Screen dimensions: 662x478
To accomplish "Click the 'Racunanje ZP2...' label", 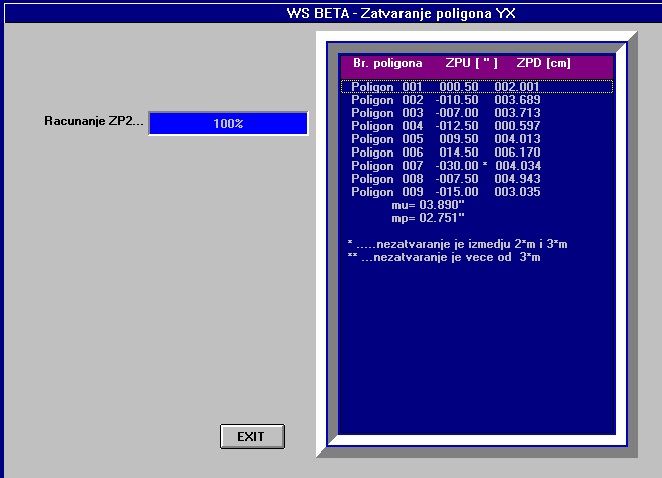I will (94, 123).
